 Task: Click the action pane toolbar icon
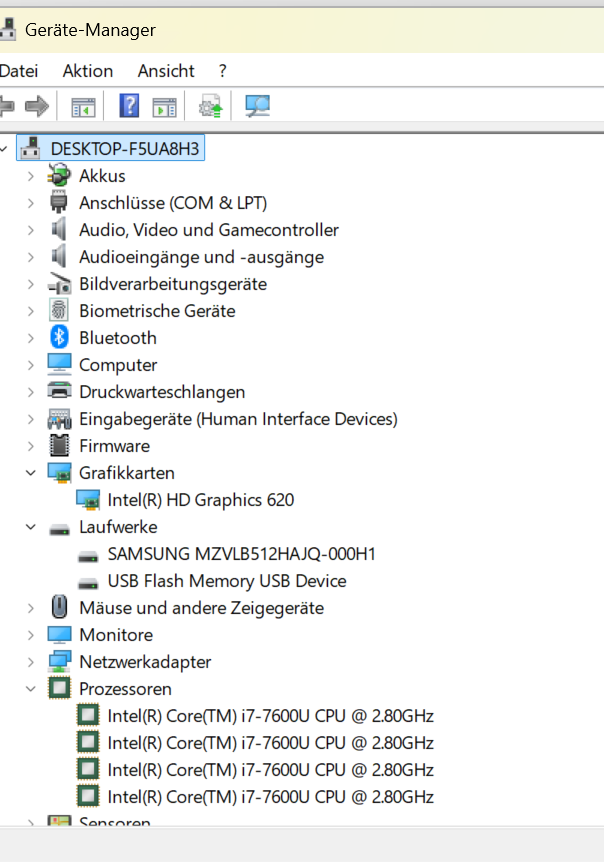pyautogui.click(x=164, y=107)
